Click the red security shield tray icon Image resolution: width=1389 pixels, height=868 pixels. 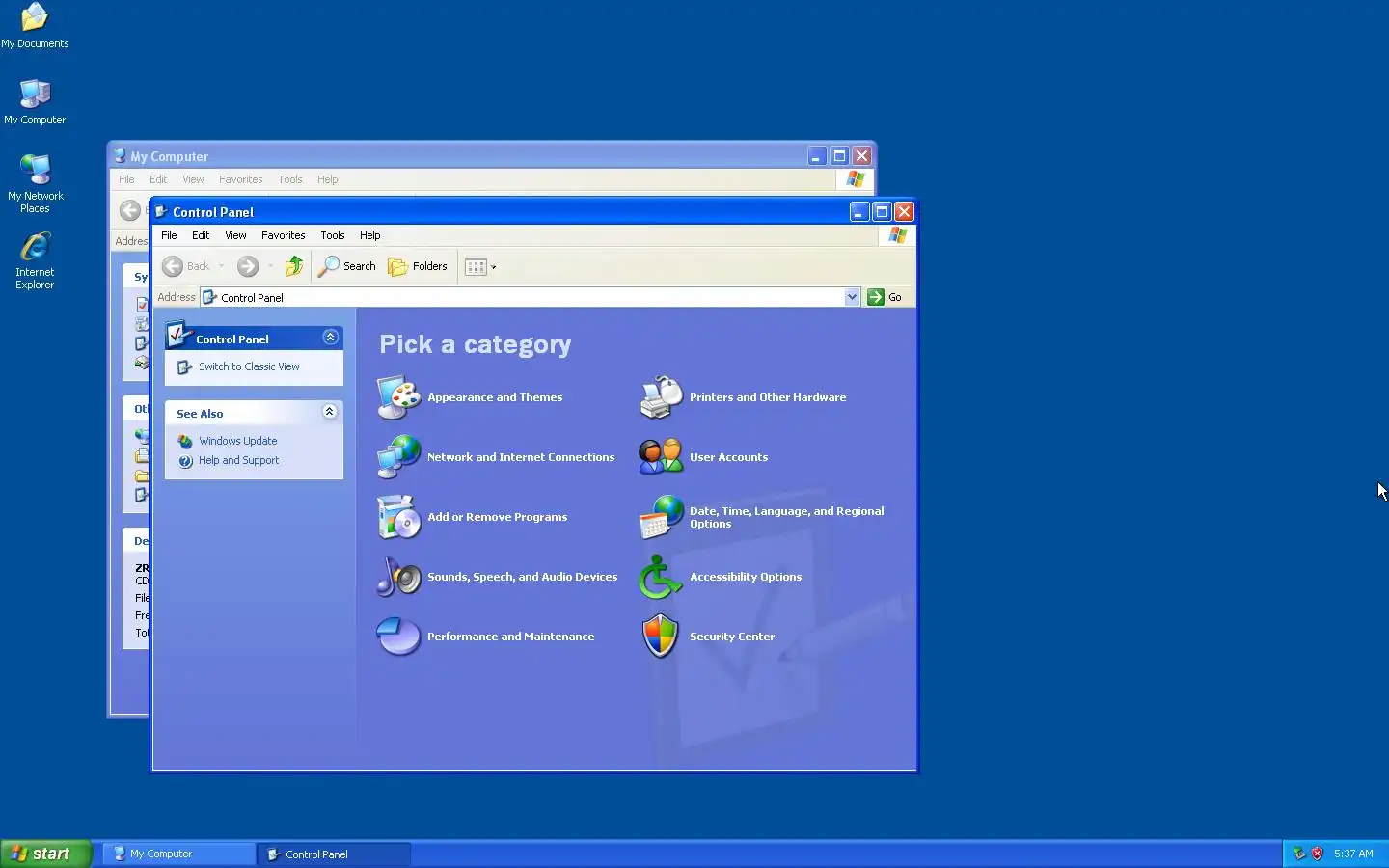[1317, 854]
